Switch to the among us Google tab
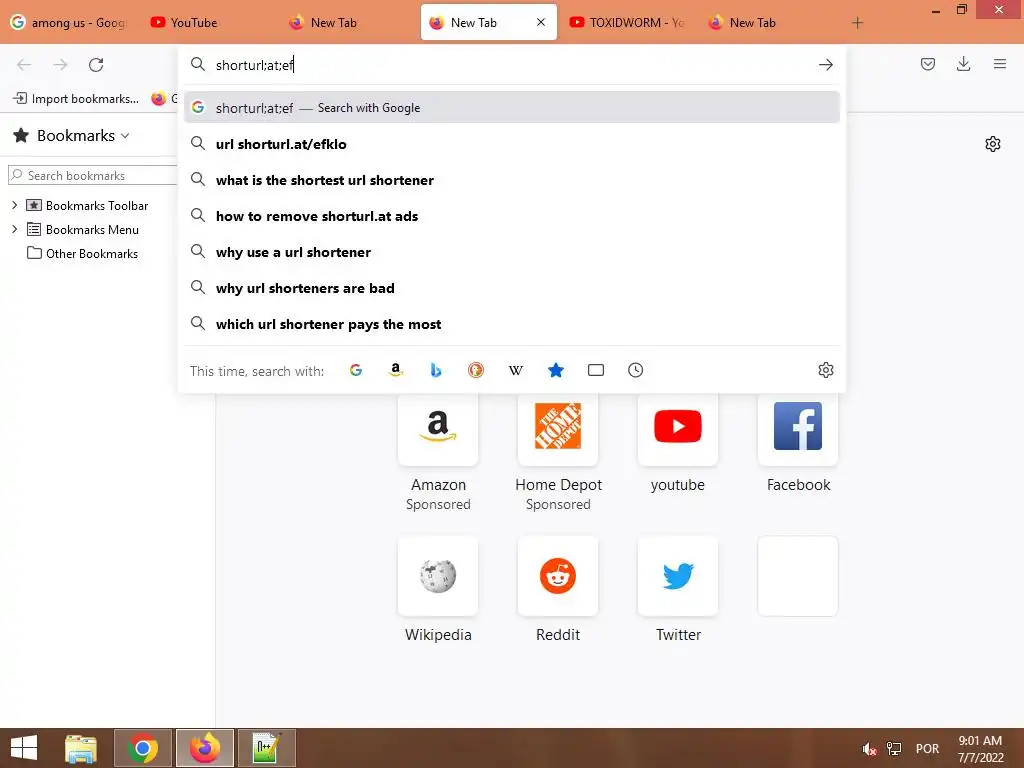Image resolution: width=1024 pixels, height=768 pixels. click(x=69, y=23)
